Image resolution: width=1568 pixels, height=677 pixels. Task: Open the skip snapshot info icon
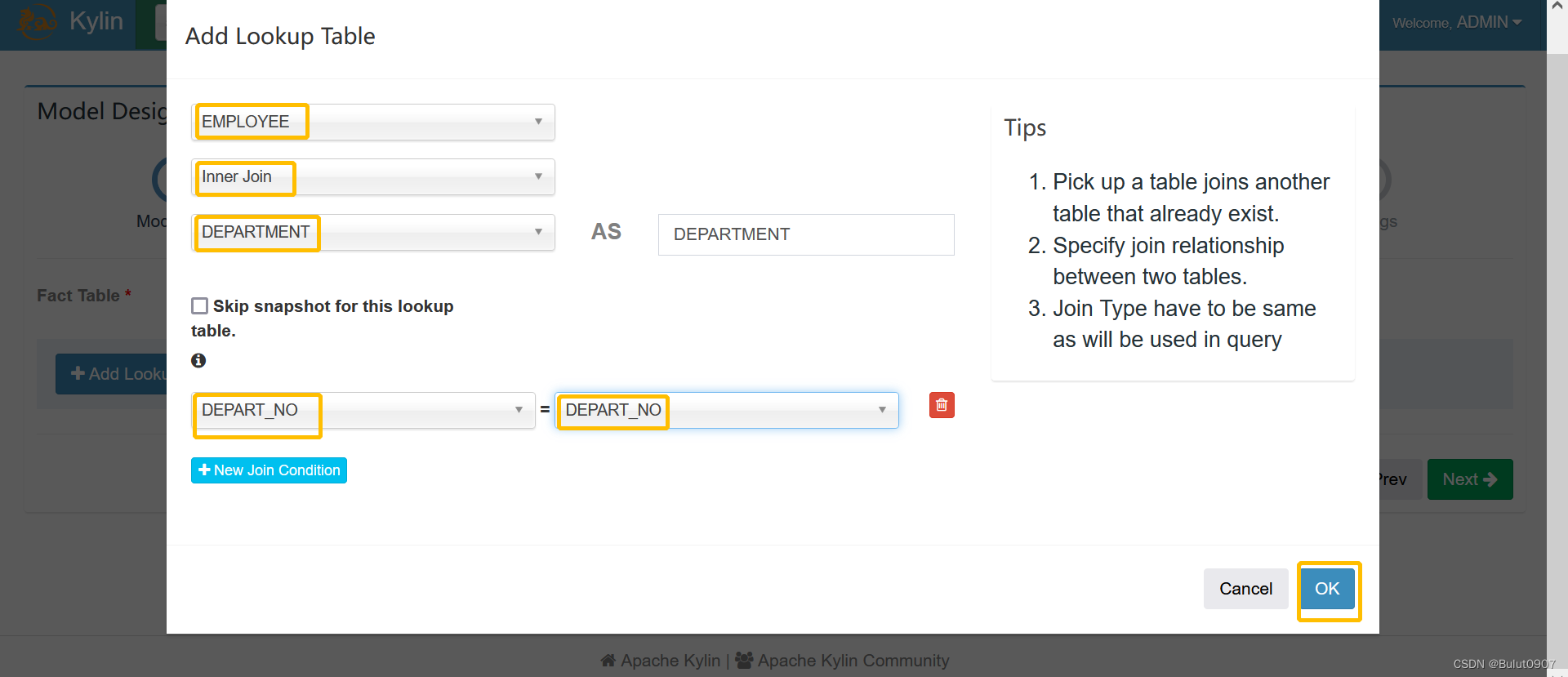(198, 360)
